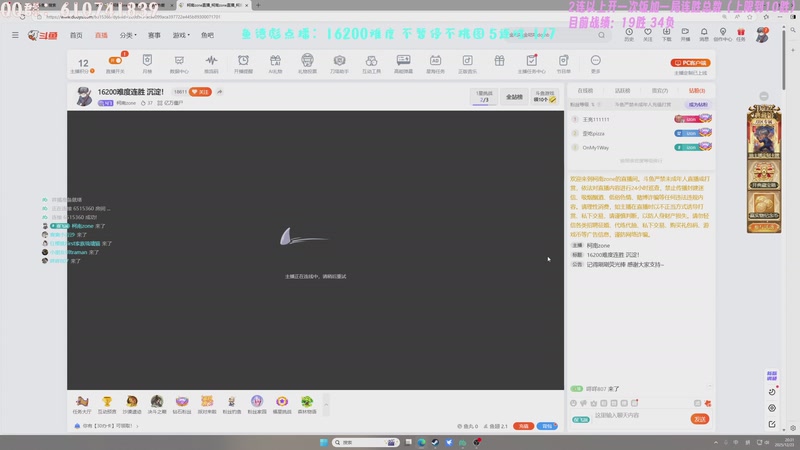Click the Douyu logo
800x450 pixels.
pos(42,35)
